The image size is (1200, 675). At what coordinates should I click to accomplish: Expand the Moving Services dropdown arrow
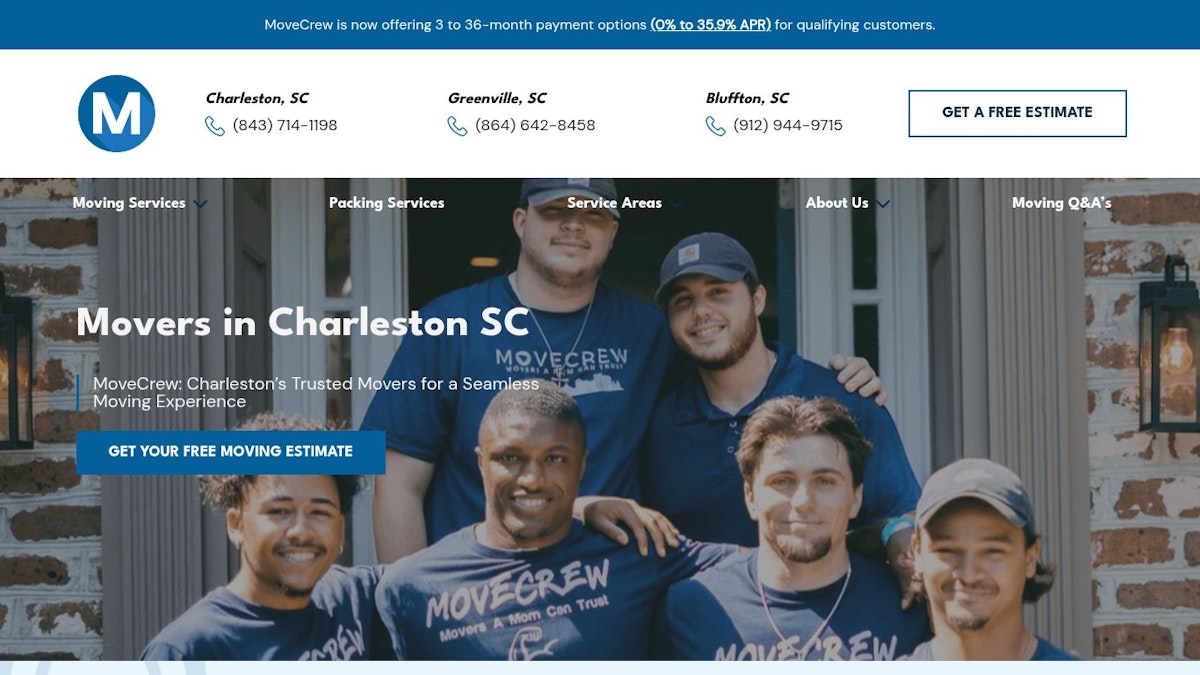pos(200,204)
